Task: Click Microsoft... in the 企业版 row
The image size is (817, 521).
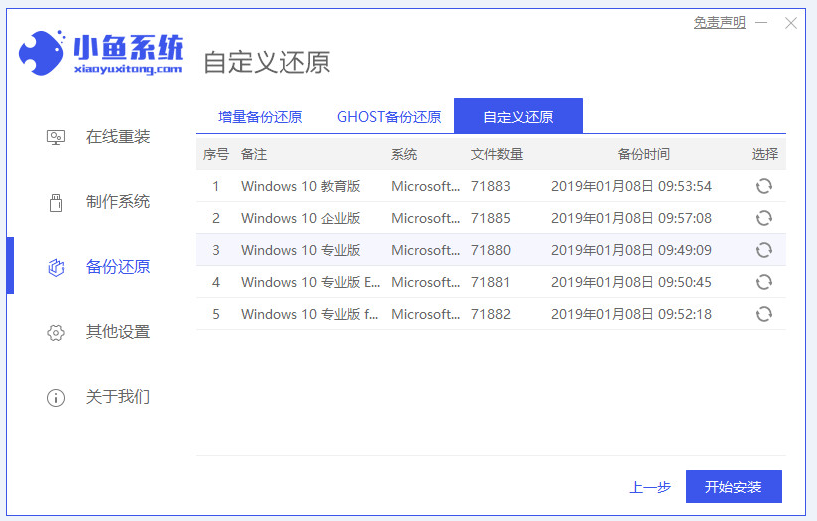Action: tap(426, 218)
